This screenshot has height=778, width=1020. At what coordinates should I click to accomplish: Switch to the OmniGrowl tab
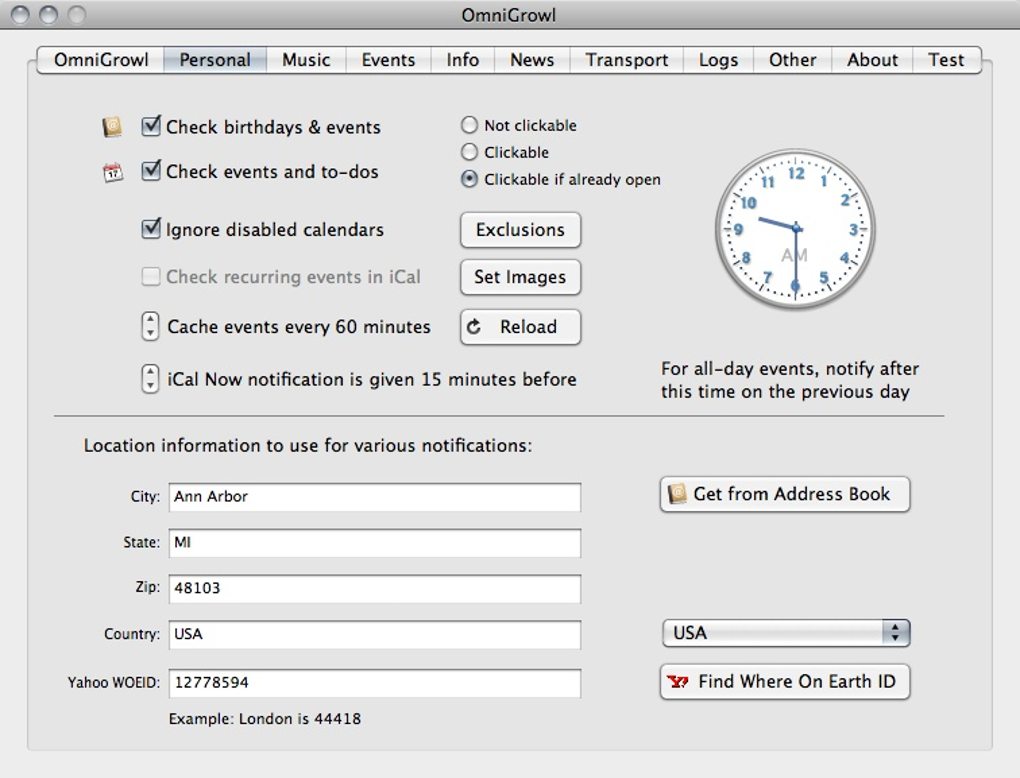[x=101, y=60]
